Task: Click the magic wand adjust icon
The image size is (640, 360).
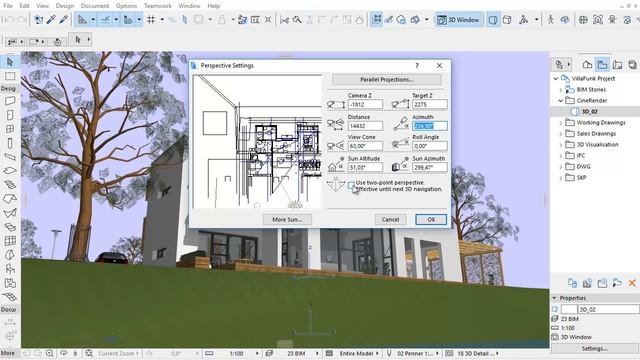Action: coord(297,20)
